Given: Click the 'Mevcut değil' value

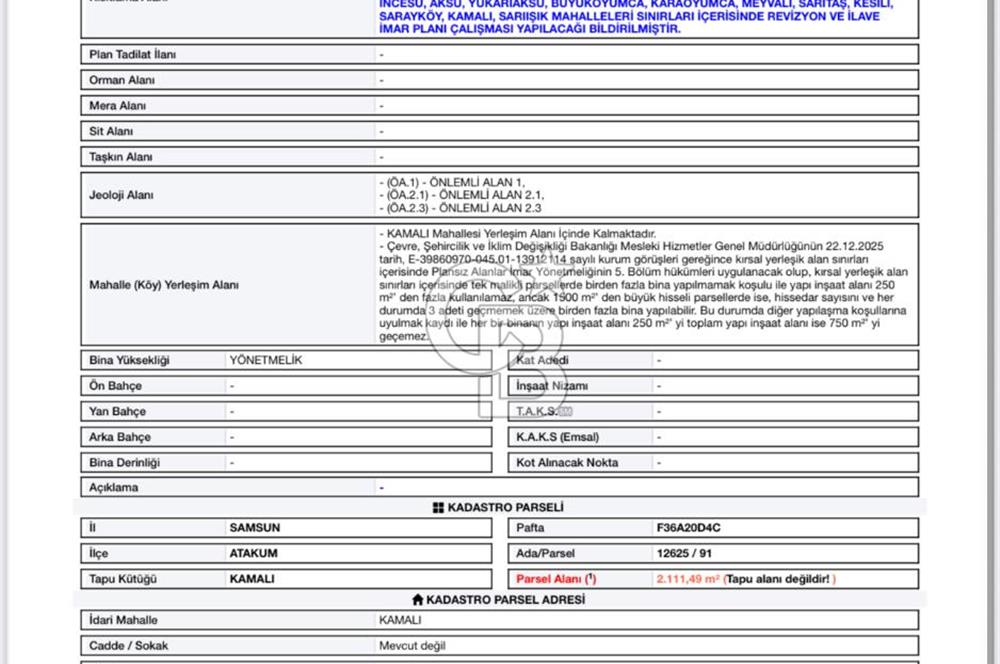Looking at the screenshot, I should click(x=413, y=646).
